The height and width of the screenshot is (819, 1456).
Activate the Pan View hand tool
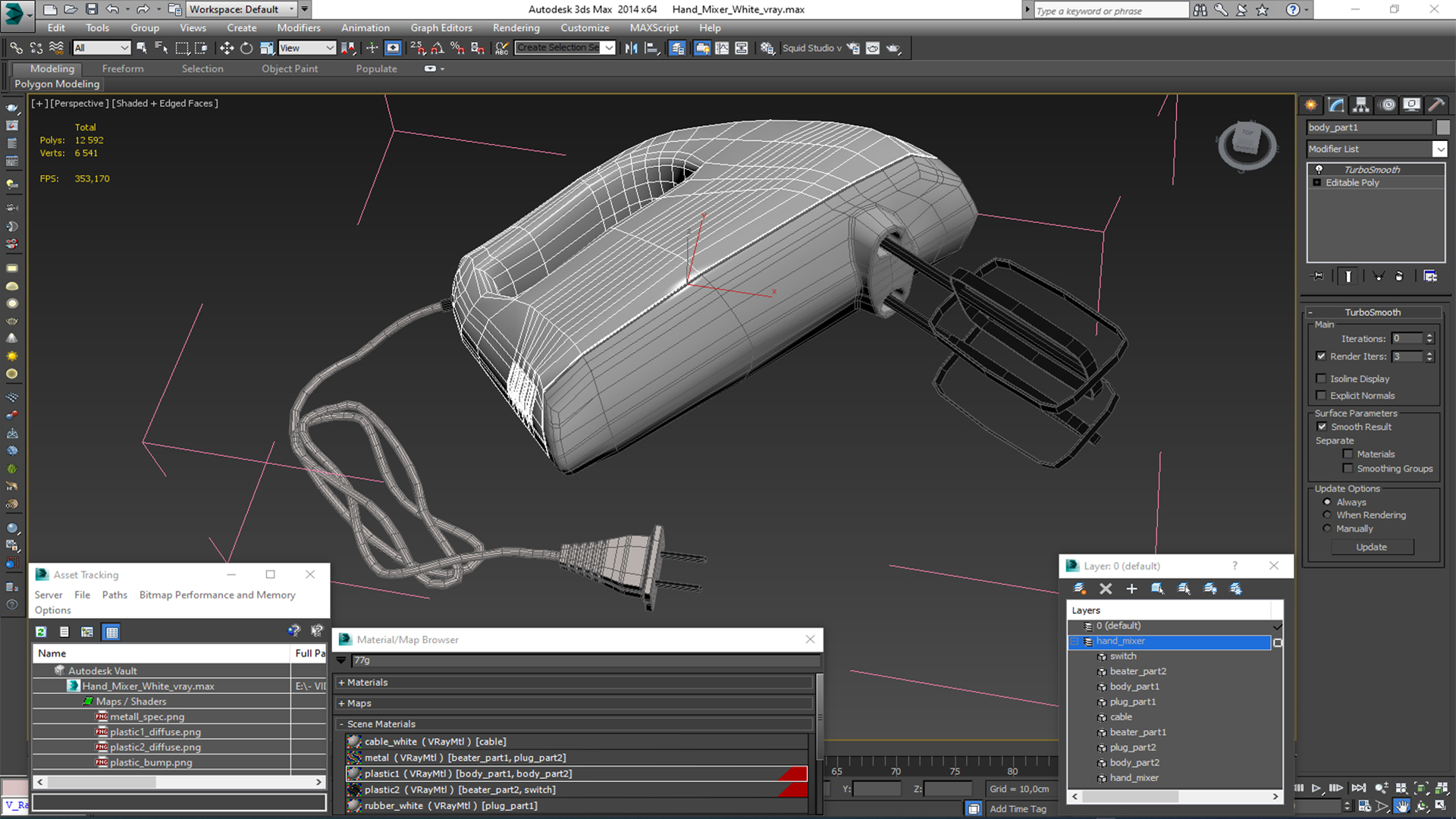(x=1402, y=806)
